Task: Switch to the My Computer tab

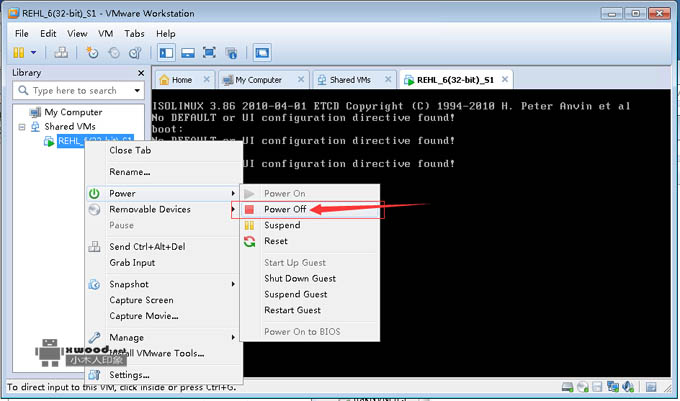Action: (x=258, y=80)
